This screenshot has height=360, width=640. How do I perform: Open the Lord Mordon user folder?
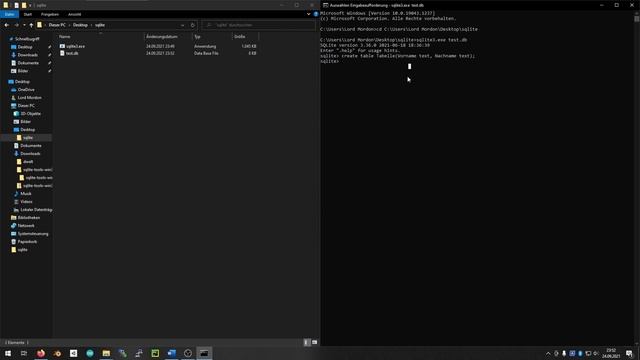29,98
